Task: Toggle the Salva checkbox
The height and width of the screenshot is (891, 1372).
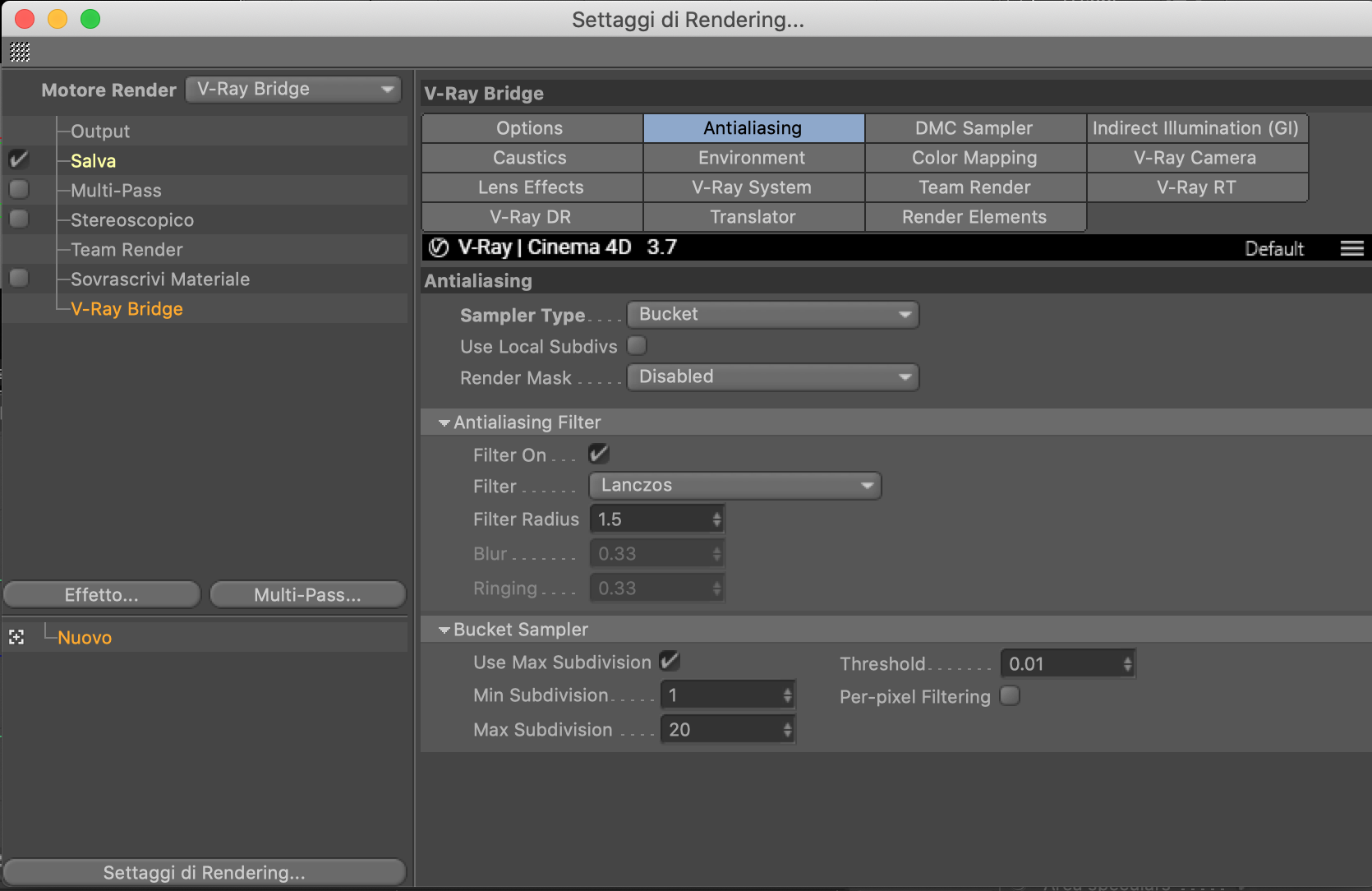Action: pyautogui.click(x=19, y=159)
